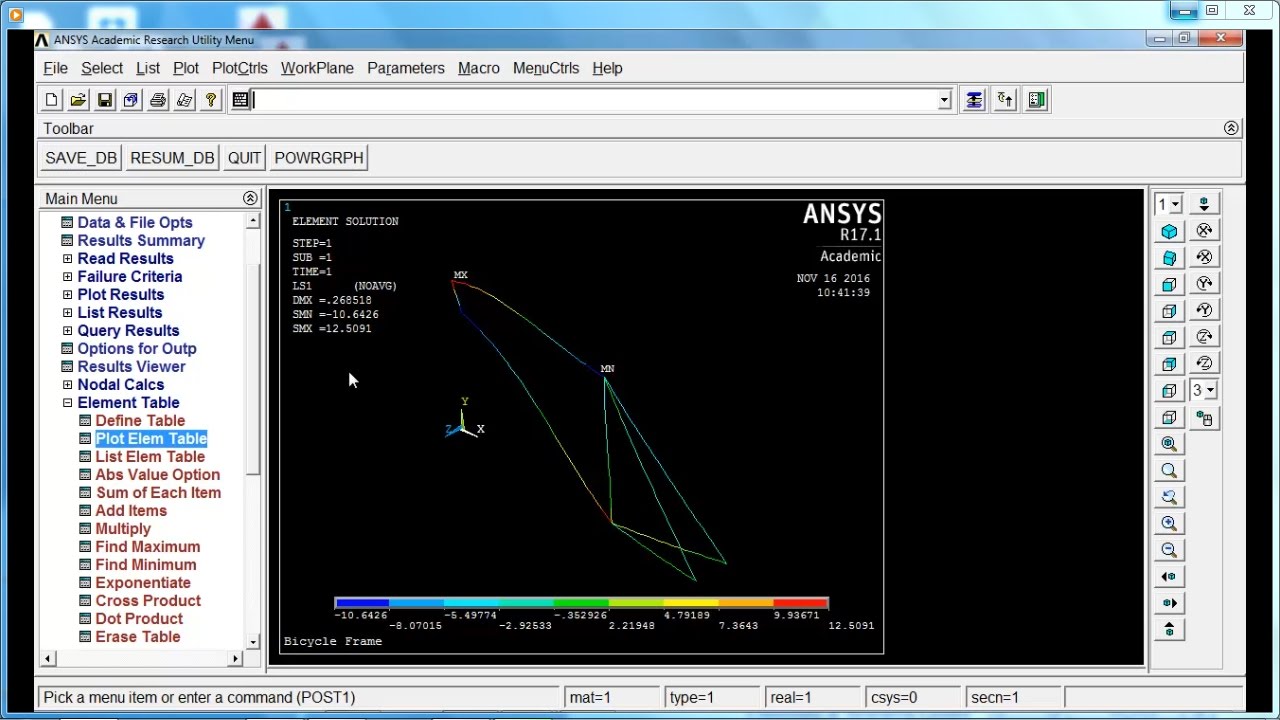
Task: Expand the Failure Criteria node
Action: pos(67,277)
